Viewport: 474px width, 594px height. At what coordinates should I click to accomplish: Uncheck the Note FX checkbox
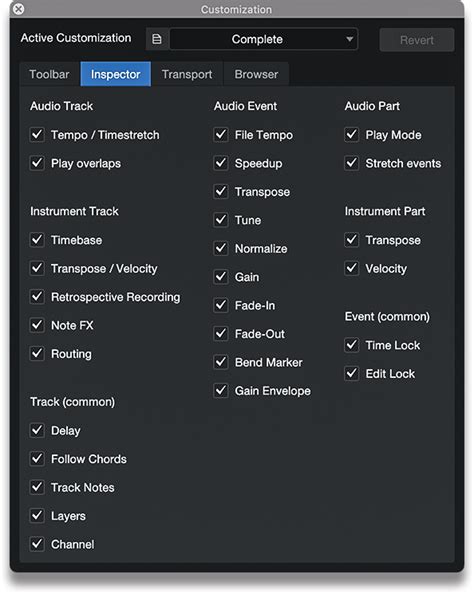[37, 325]
